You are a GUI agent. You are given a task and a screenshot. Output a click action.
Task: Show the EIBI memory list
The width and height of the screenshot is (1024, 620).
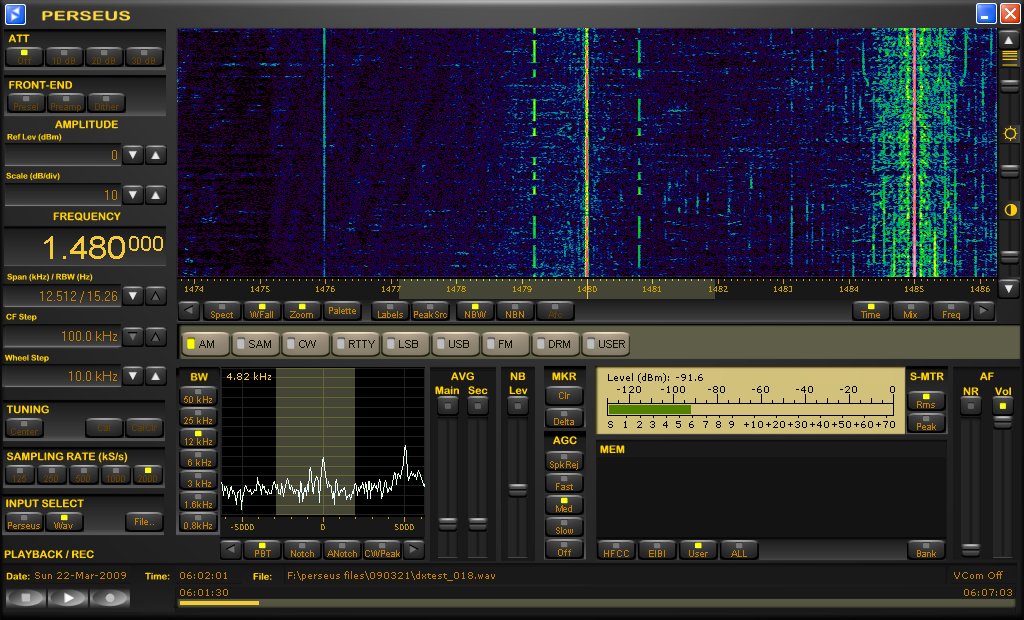657,550
